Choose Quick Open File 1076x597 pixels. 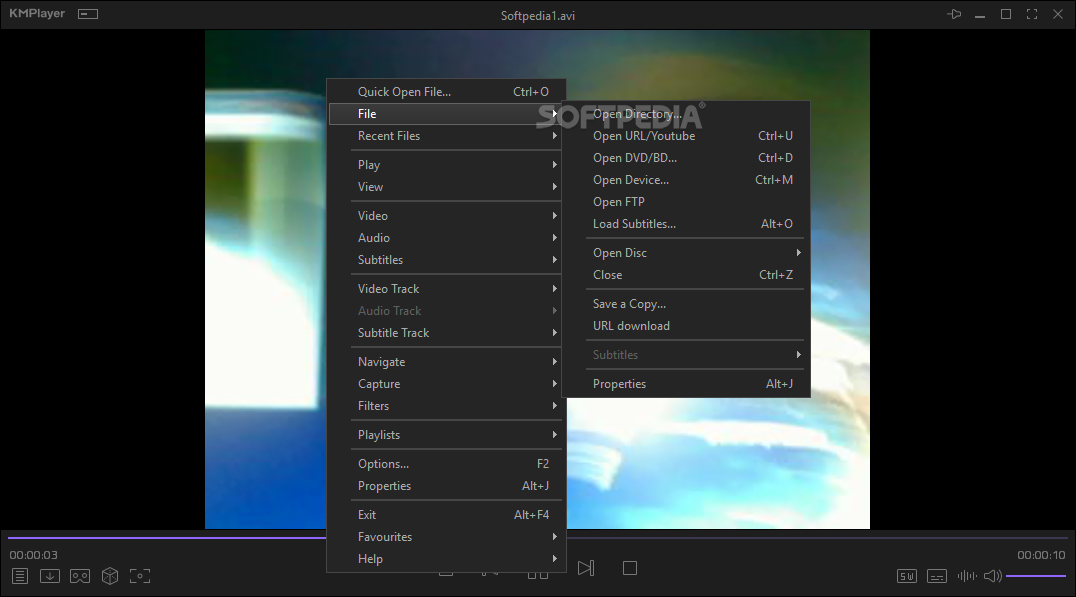point(446,92)
